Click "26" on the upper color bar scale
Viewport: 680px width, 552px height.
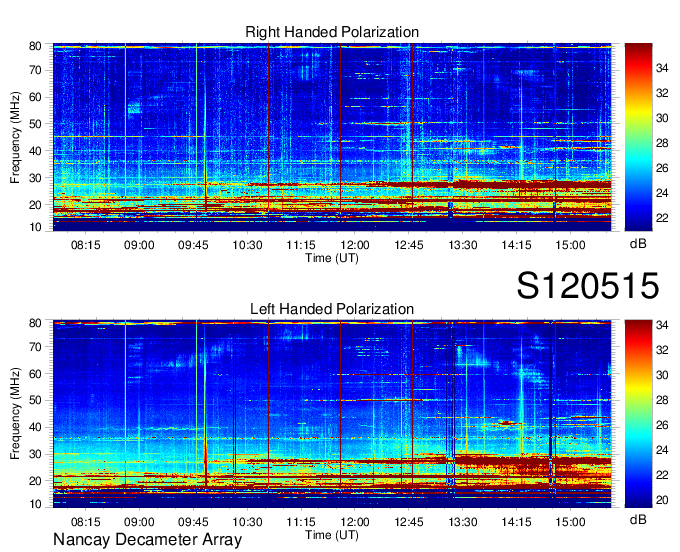662,168
